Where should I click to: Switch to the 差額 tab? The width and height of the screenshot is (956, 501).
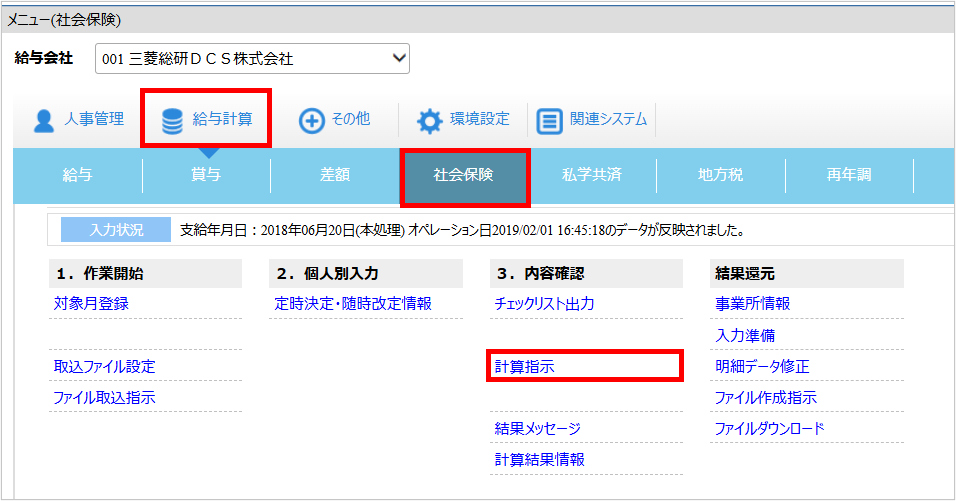point(335,175)
